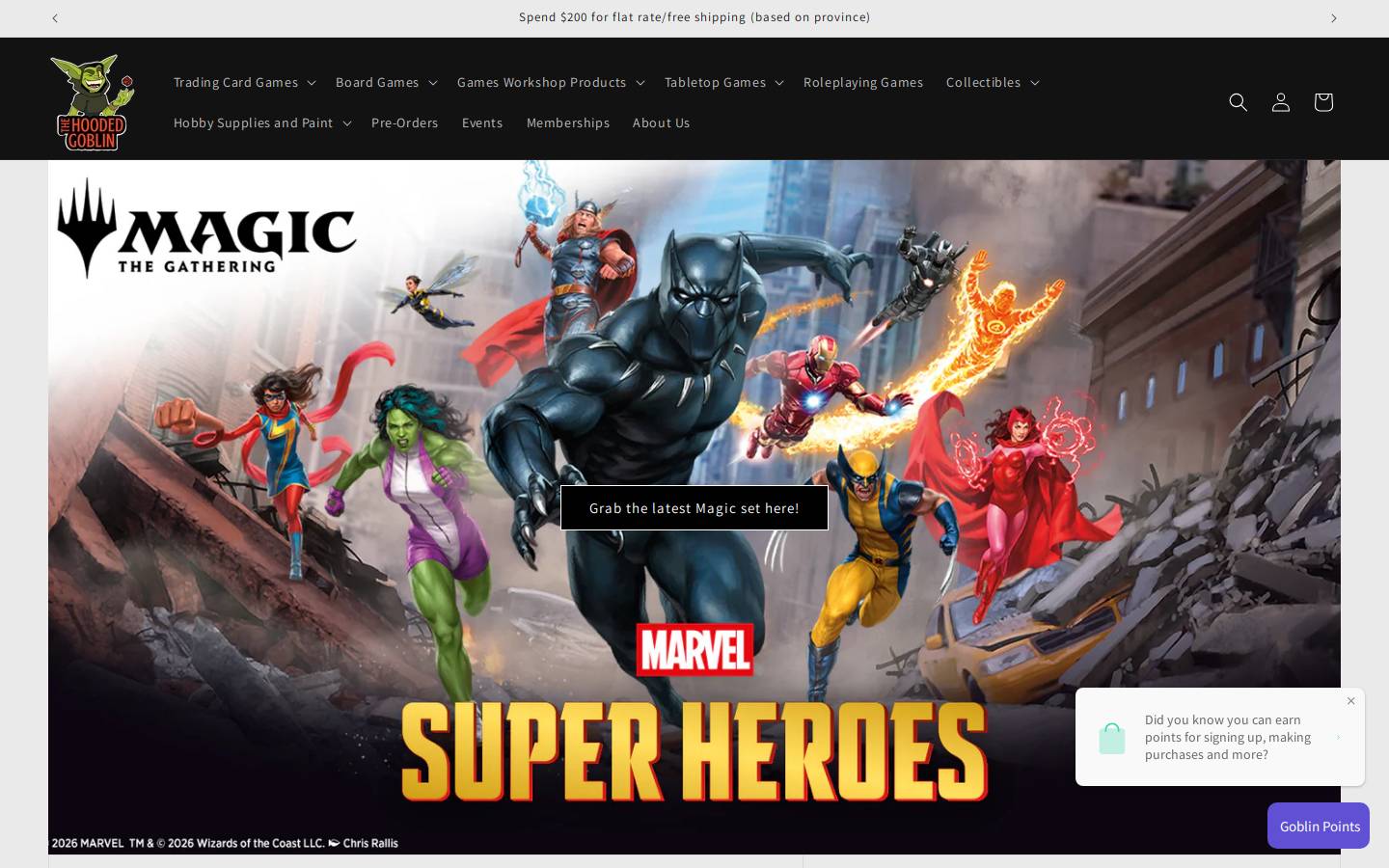Click the Magic The Gathering logo on banner

coord(206,229)
